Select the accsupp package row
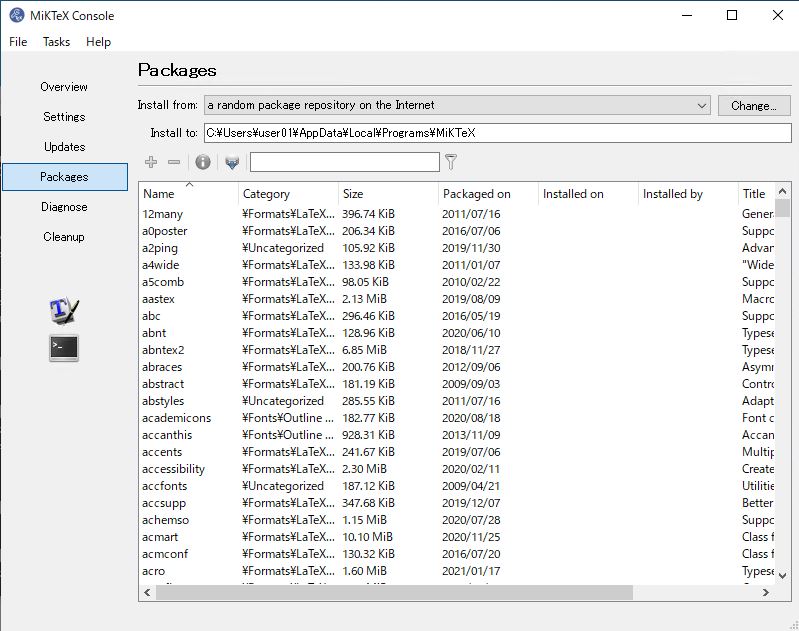 (x=457, y=503)
